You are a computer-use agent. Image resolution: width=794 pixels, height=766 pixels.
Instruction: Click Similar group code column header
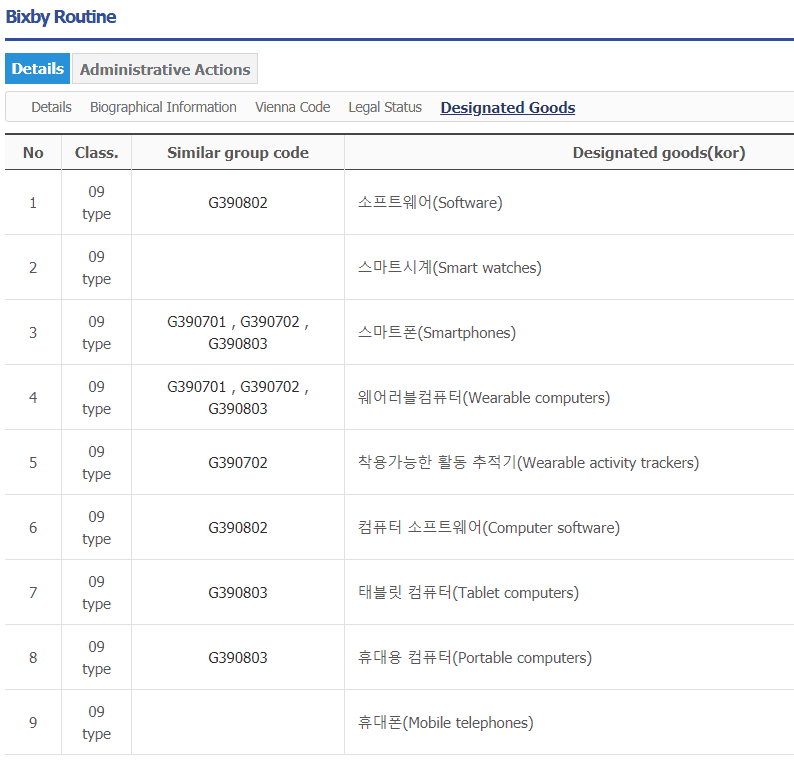(238, 152)
